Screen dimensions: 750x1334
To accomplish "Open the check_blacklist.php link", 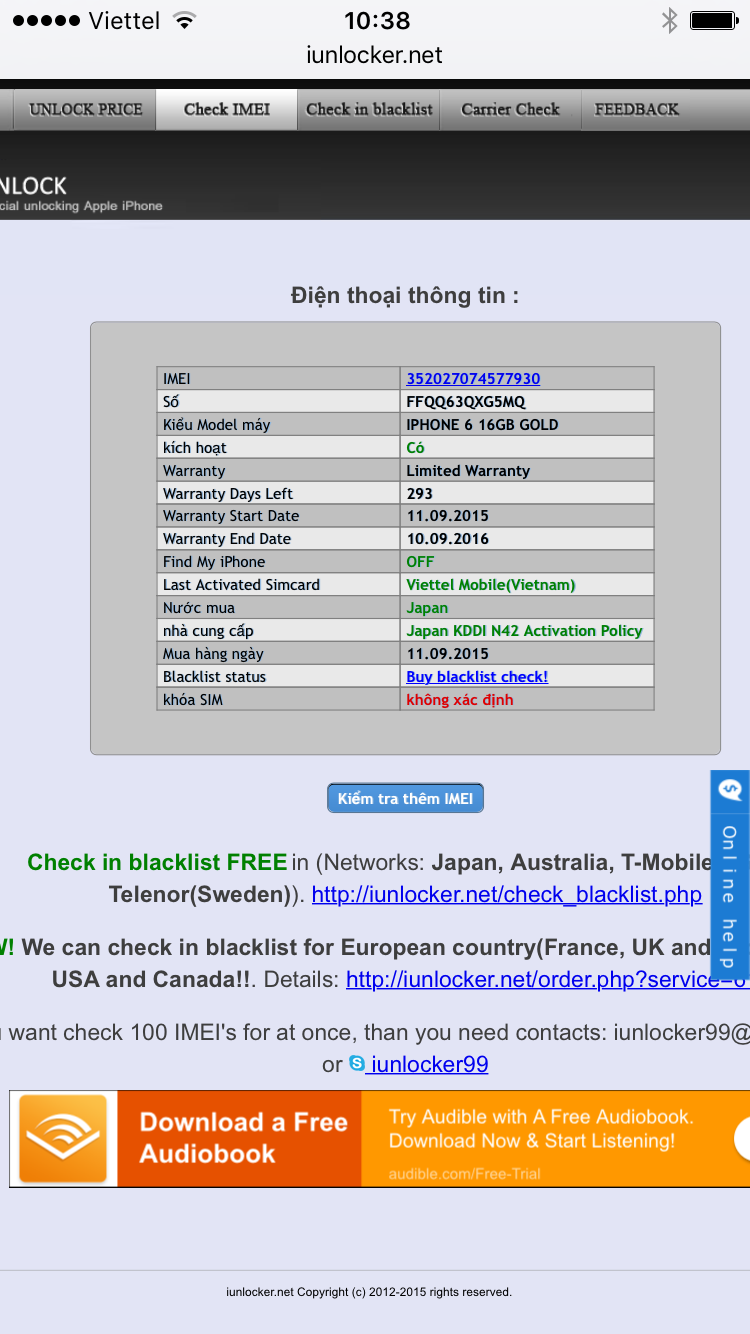I will pyautogui.click(x=506, y=894).
